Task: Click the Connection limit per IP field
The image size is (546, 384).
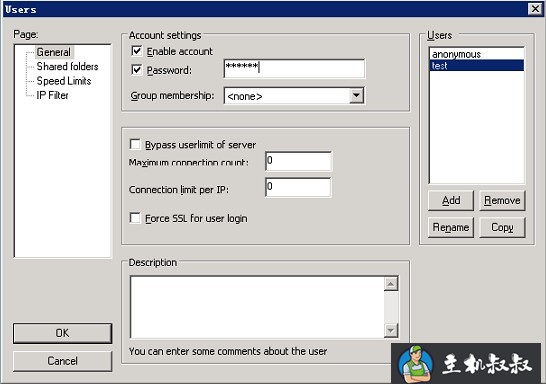Action: tap(298, 187)
